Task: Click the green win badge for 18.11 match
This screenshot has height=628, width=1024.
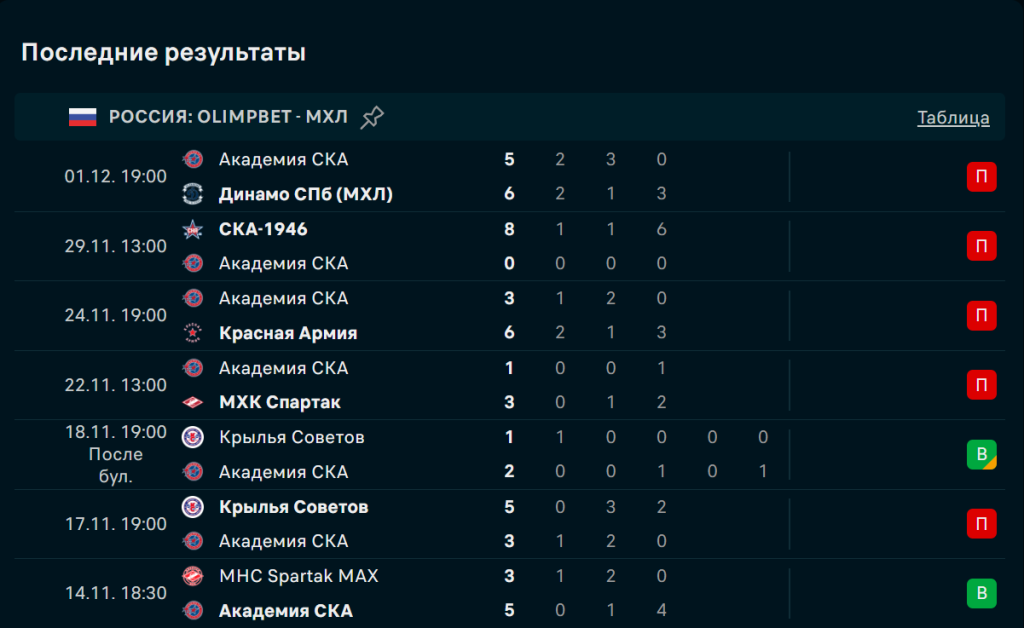Action: (981, 455)
